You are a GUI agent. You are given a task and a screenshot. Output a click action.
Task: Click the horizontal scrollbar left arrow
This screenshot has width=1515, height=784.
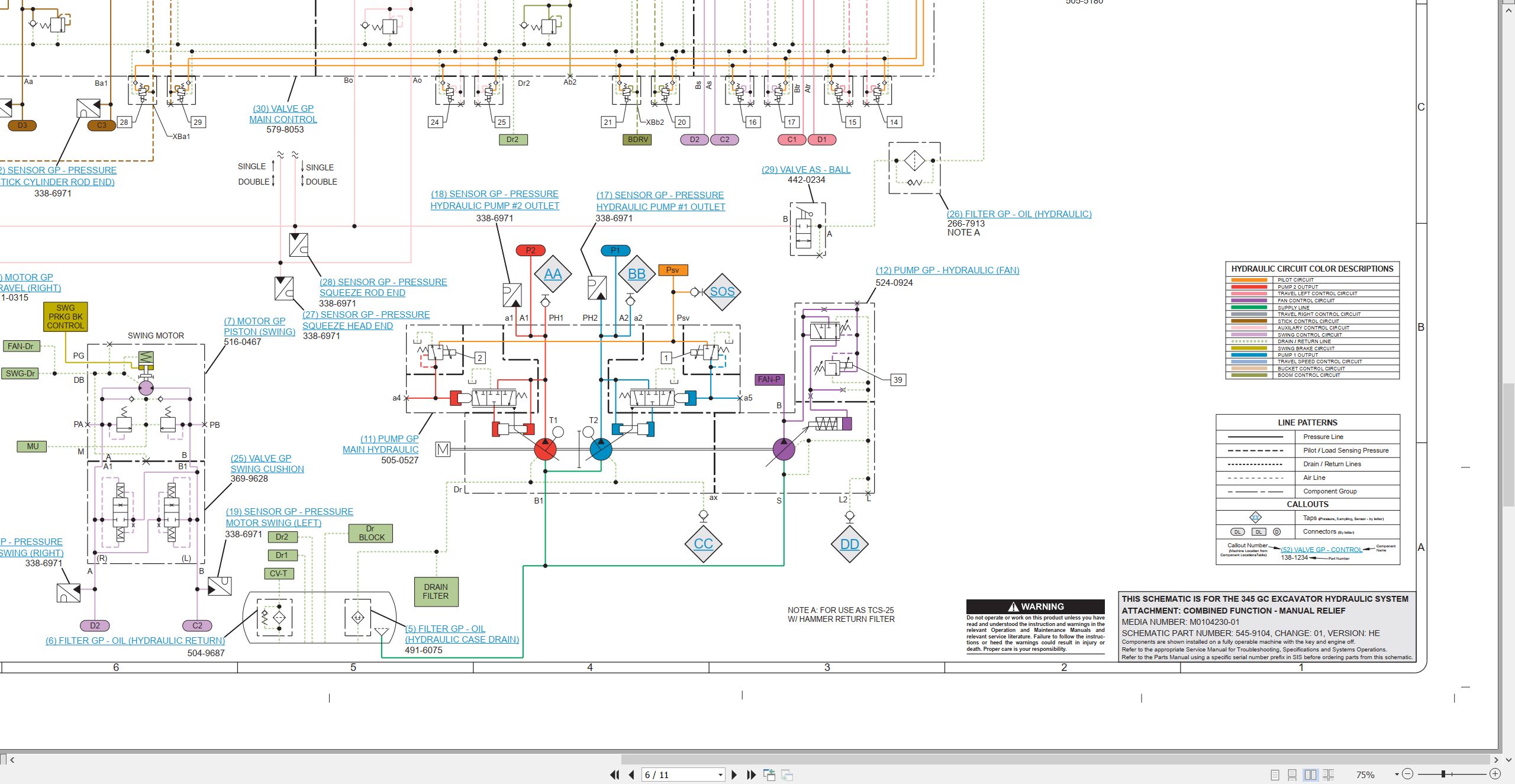[x=12, y=760]
